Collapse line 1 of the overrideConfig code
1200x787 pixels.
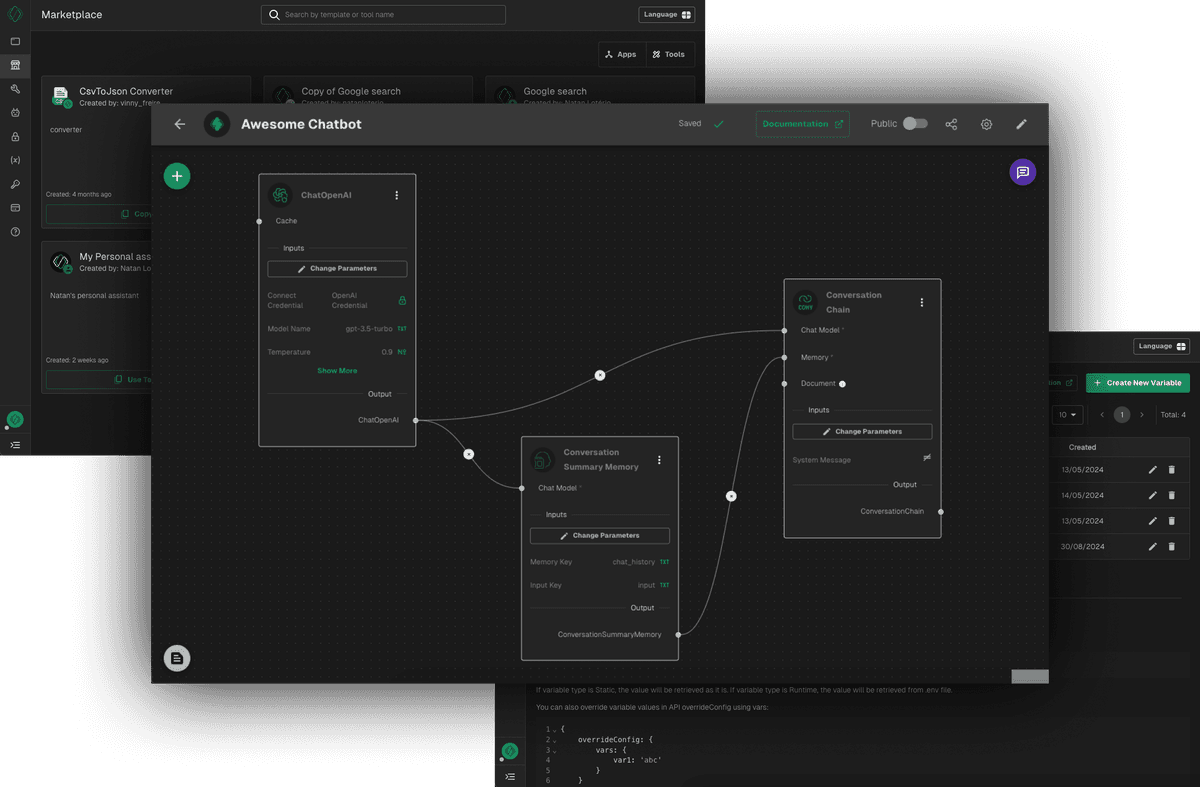tap(554, 729)
